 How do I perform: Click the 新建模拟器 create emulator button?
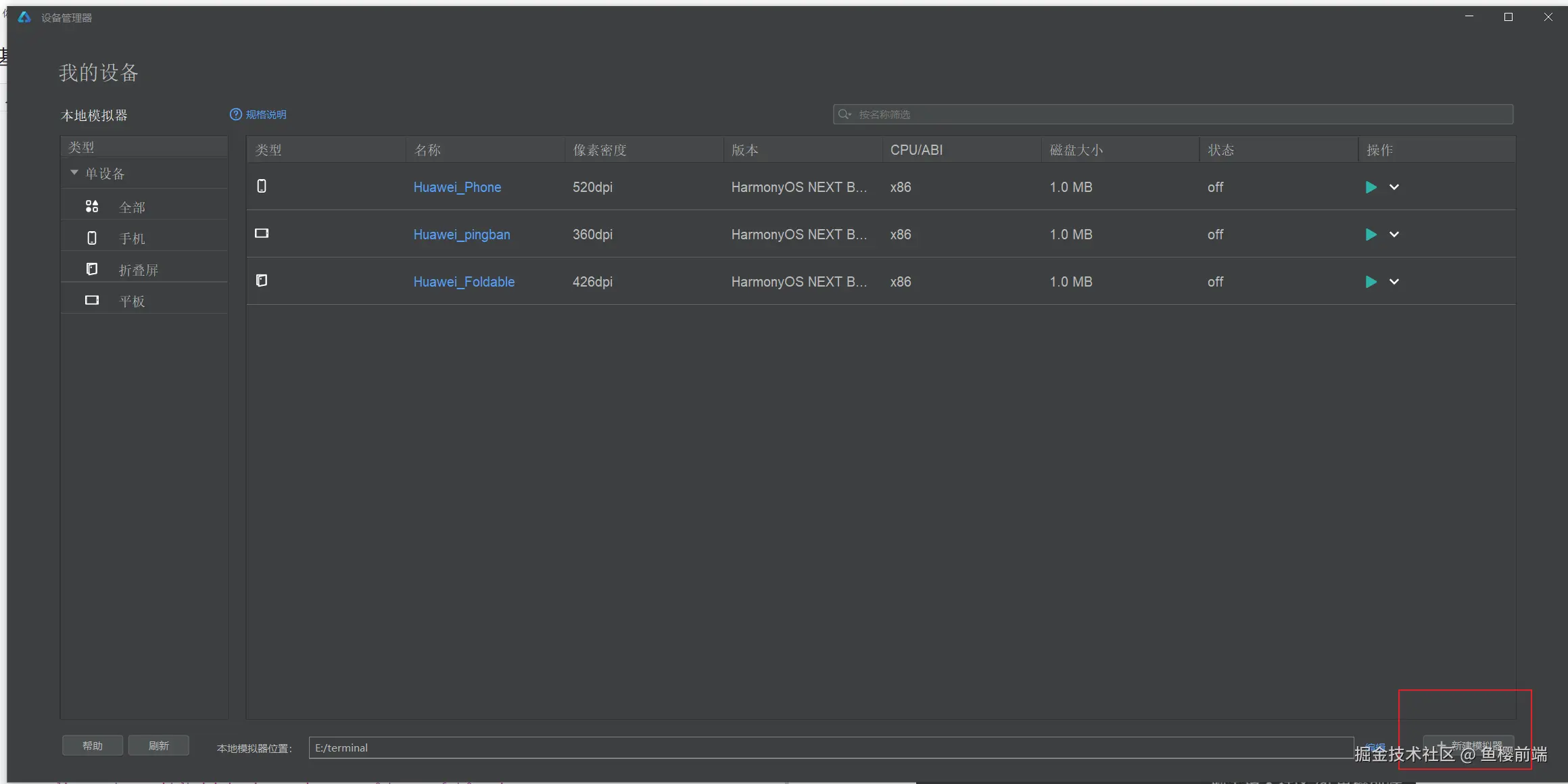pyautogui.click(x=1468, y=745)
